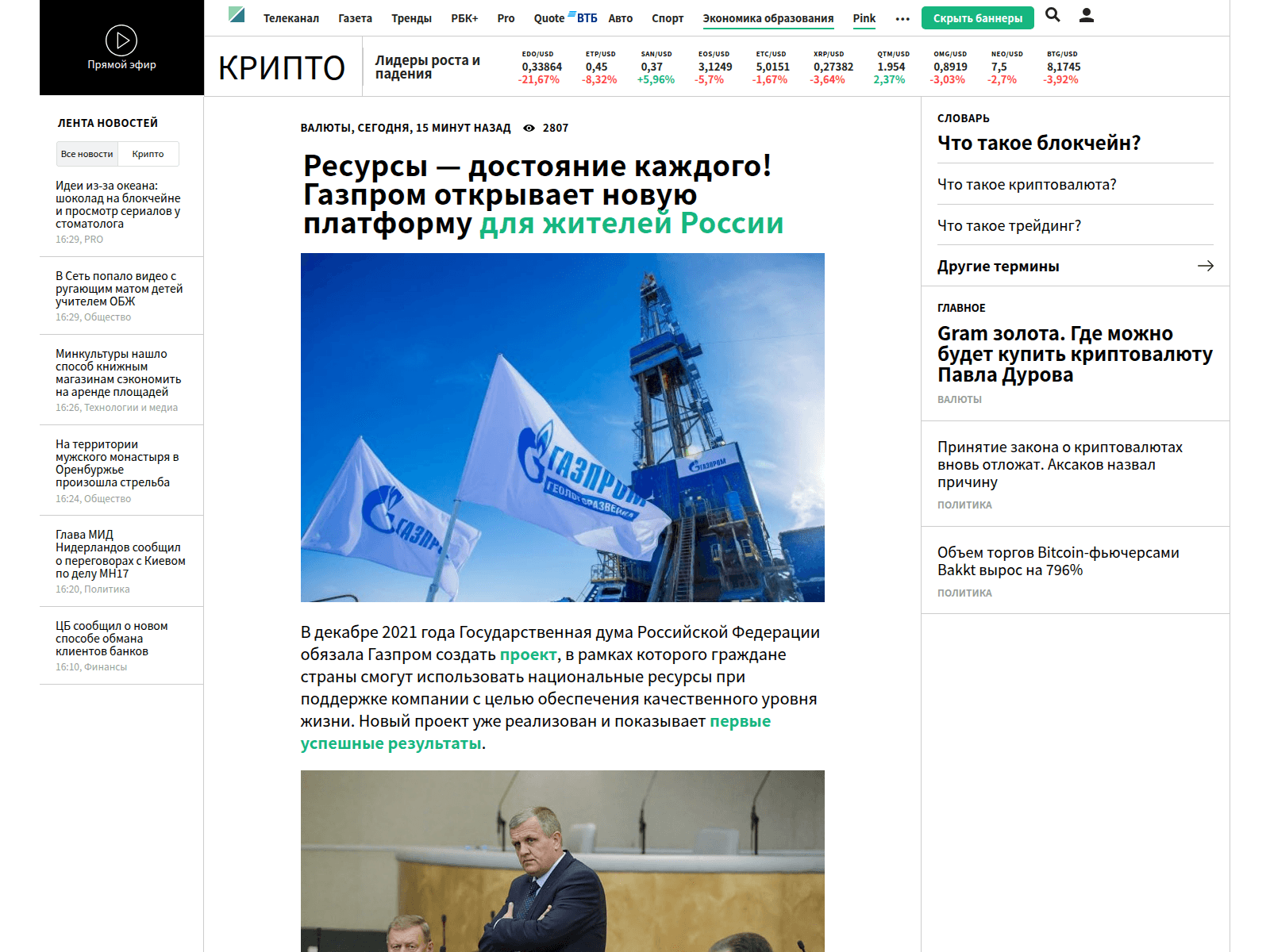Click the arrow next to Другие термины

click(x=1206, y=266)
